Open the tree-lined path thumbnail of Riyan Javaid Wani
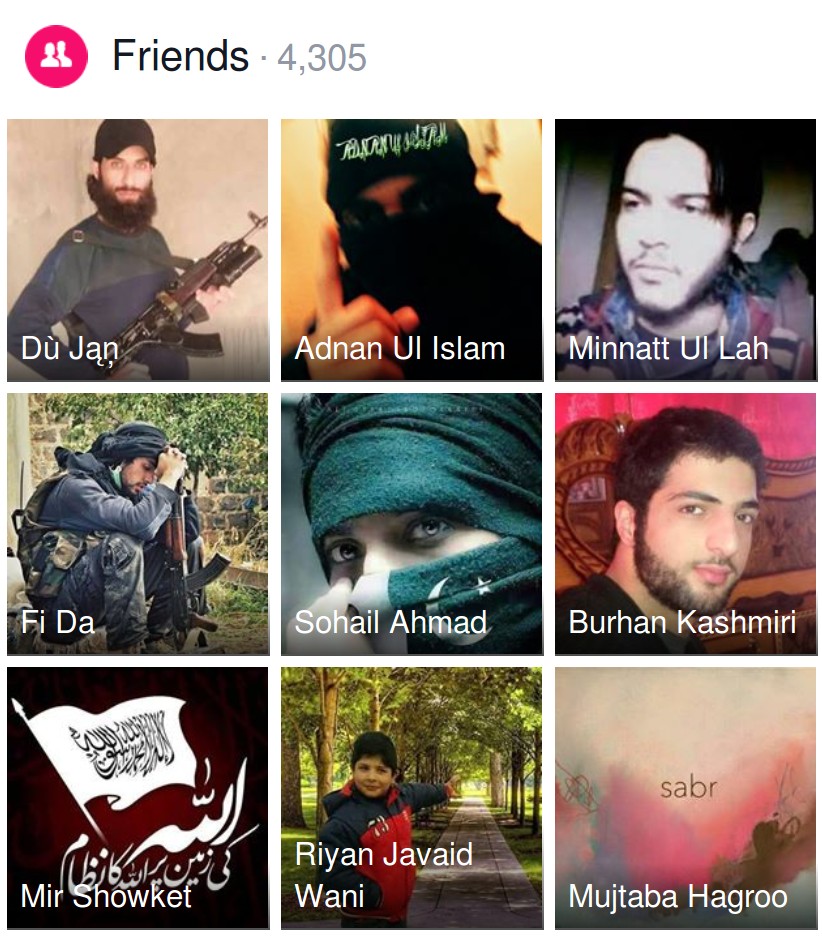 tap(412, 798)
